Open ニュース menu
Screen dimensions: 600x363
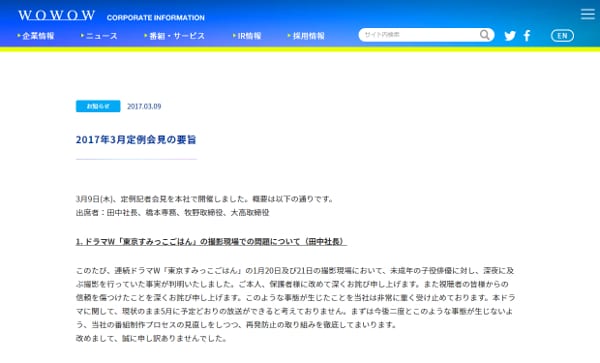99,36
